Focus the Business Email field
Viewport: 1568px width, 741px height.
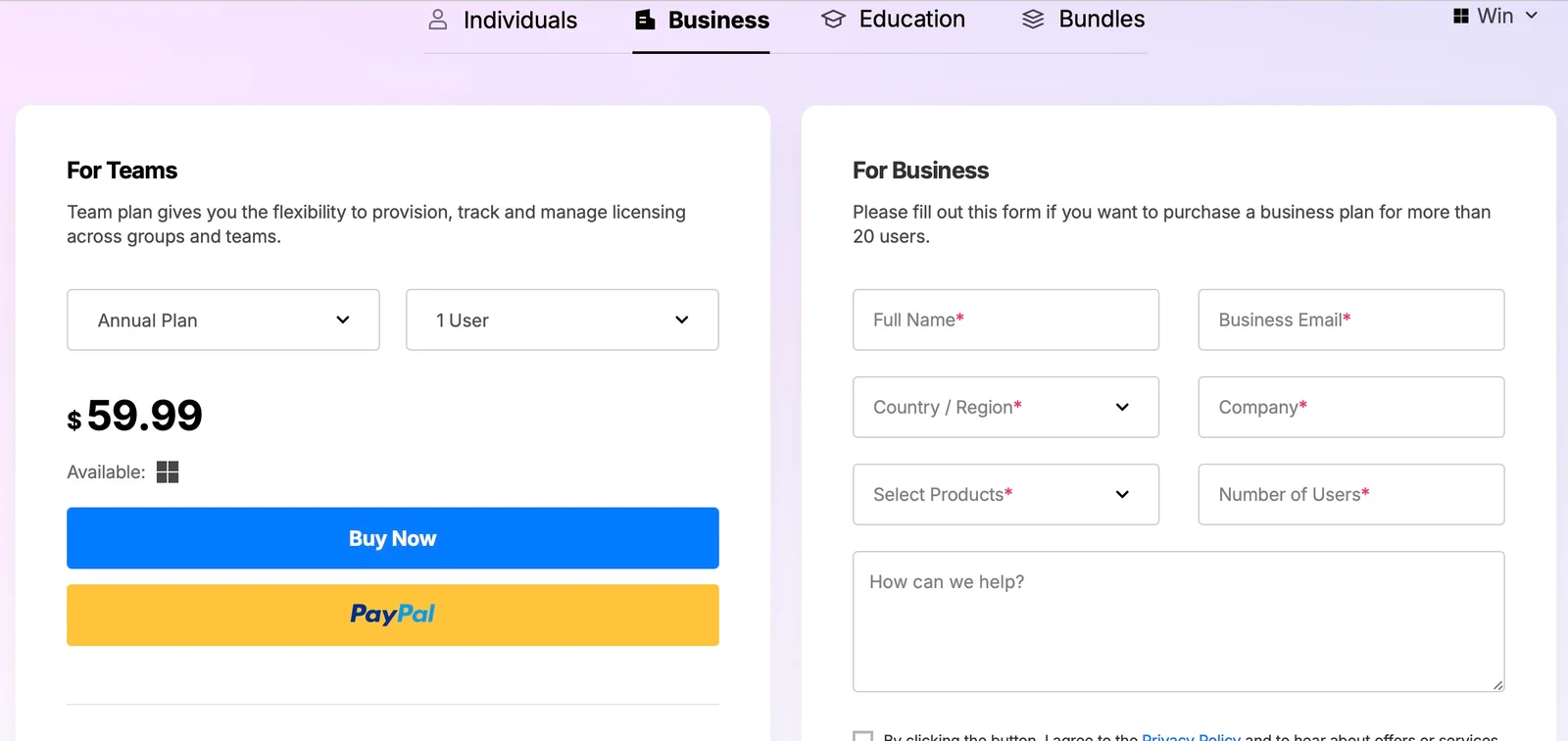pyautogui.click(x=1350, y=320)
